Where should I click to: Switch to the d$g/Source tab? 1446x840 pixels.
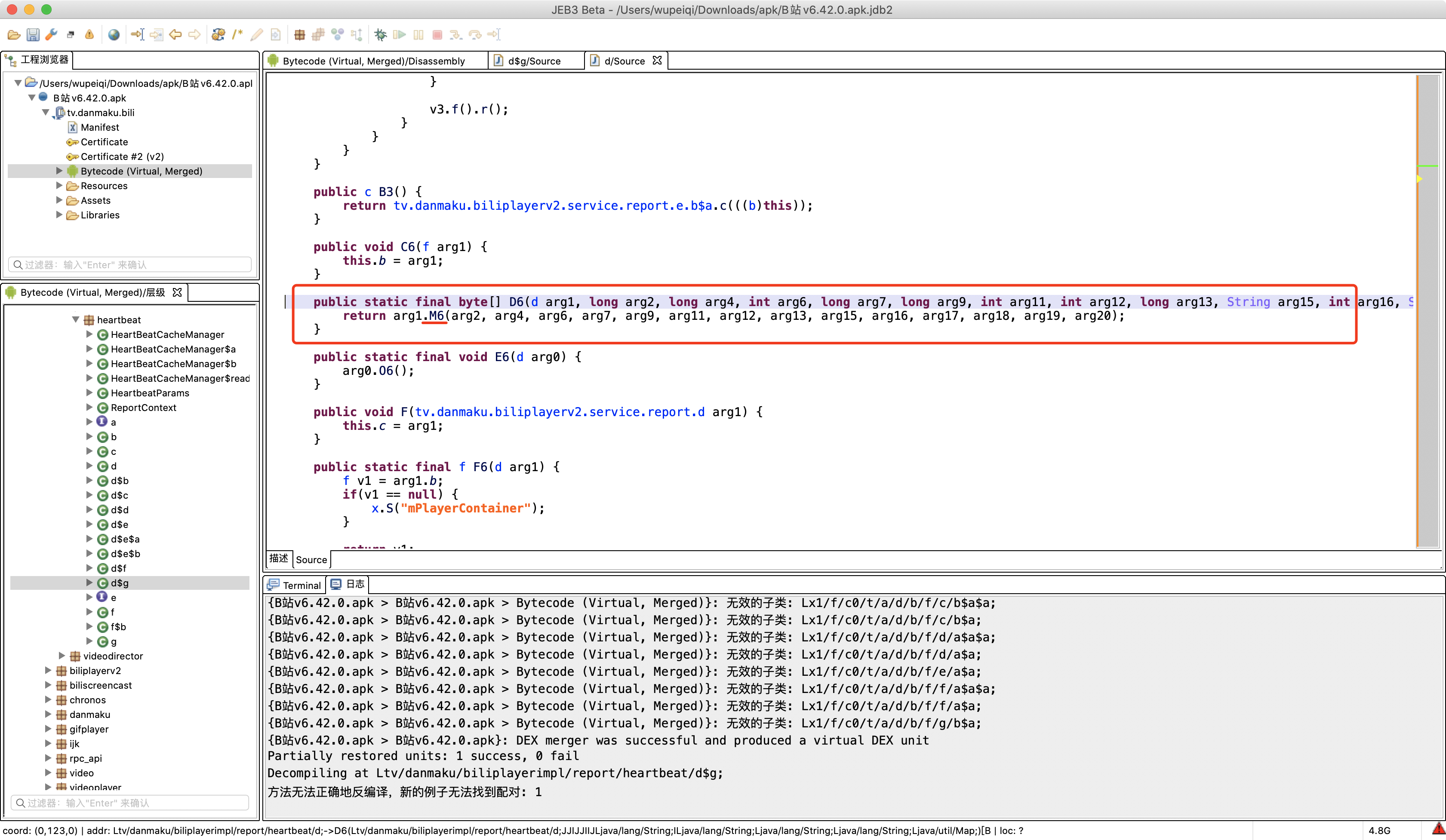point(534,61)
